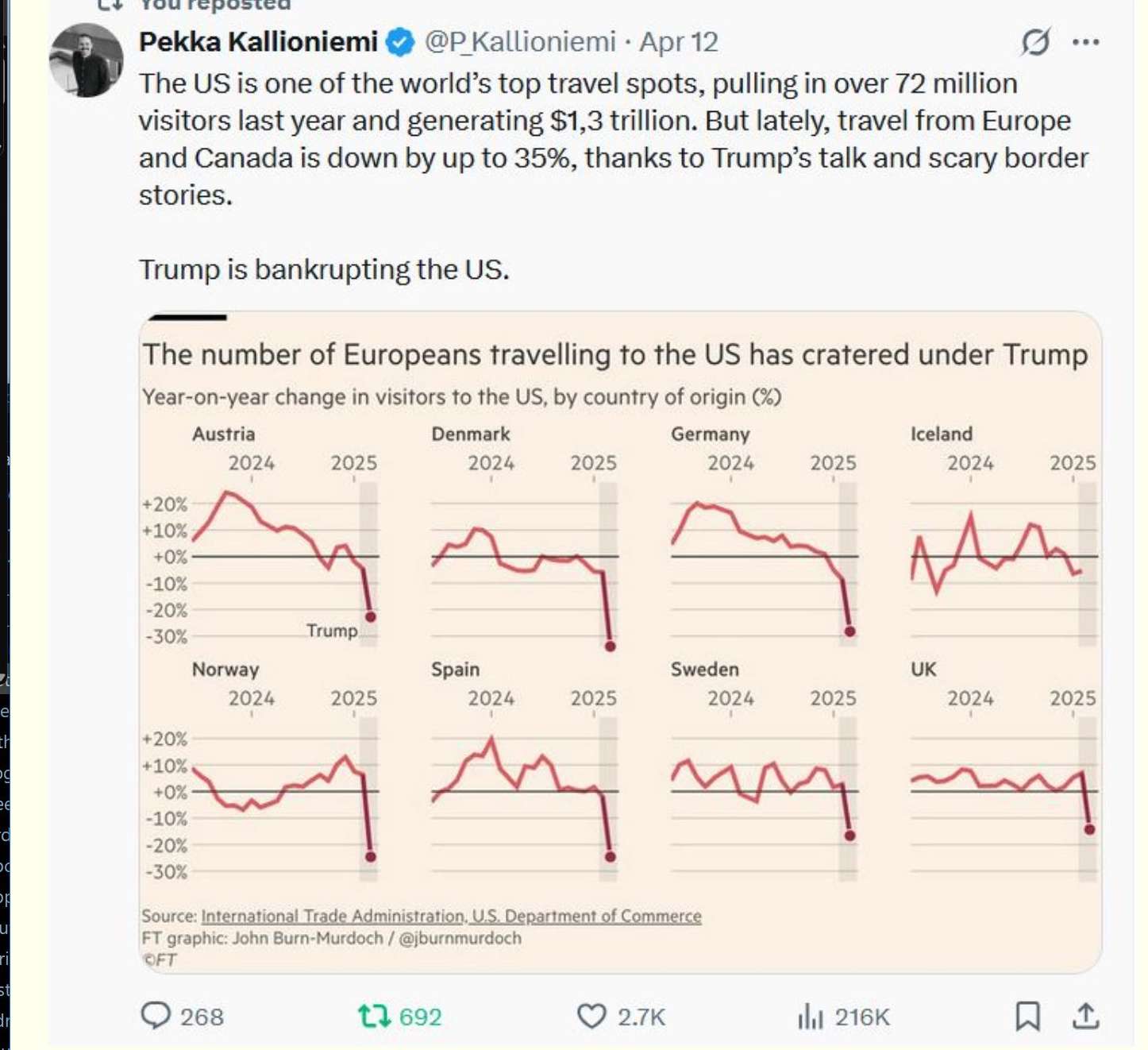1148x1050 pixels.
Task: Bookmark this post
Action: [x=1027, y=1016]
